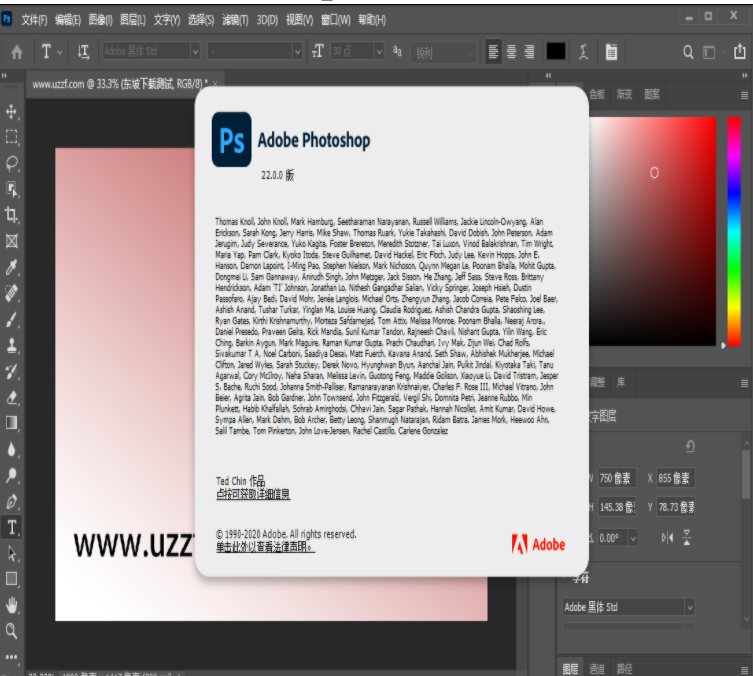753x676 pixels.
Task: Select the History Brush tool
Action: pyautogui.click(x=12, y=371)
